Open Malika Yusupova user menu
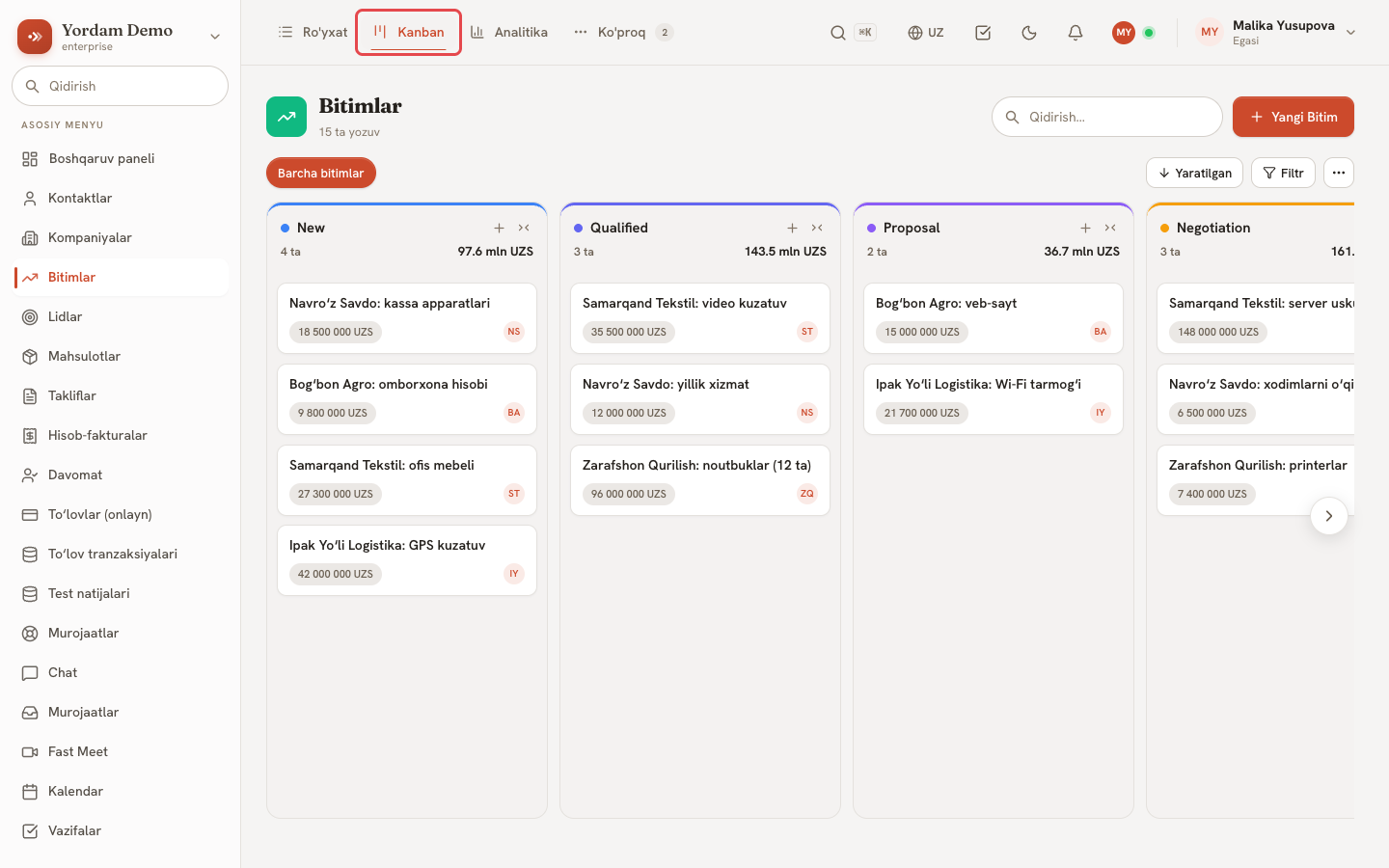This screenshot has width=1389, height=868. pos(1276,33)
